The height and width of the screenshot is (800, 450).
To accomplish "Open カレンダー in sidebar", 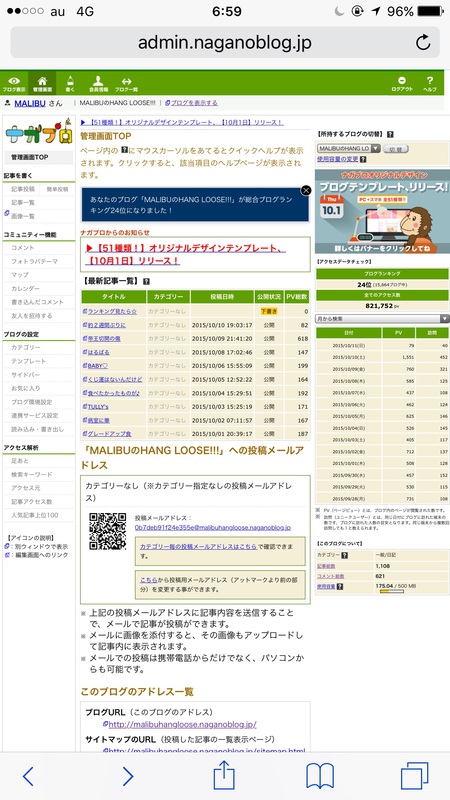I will [x=26, y=289].
